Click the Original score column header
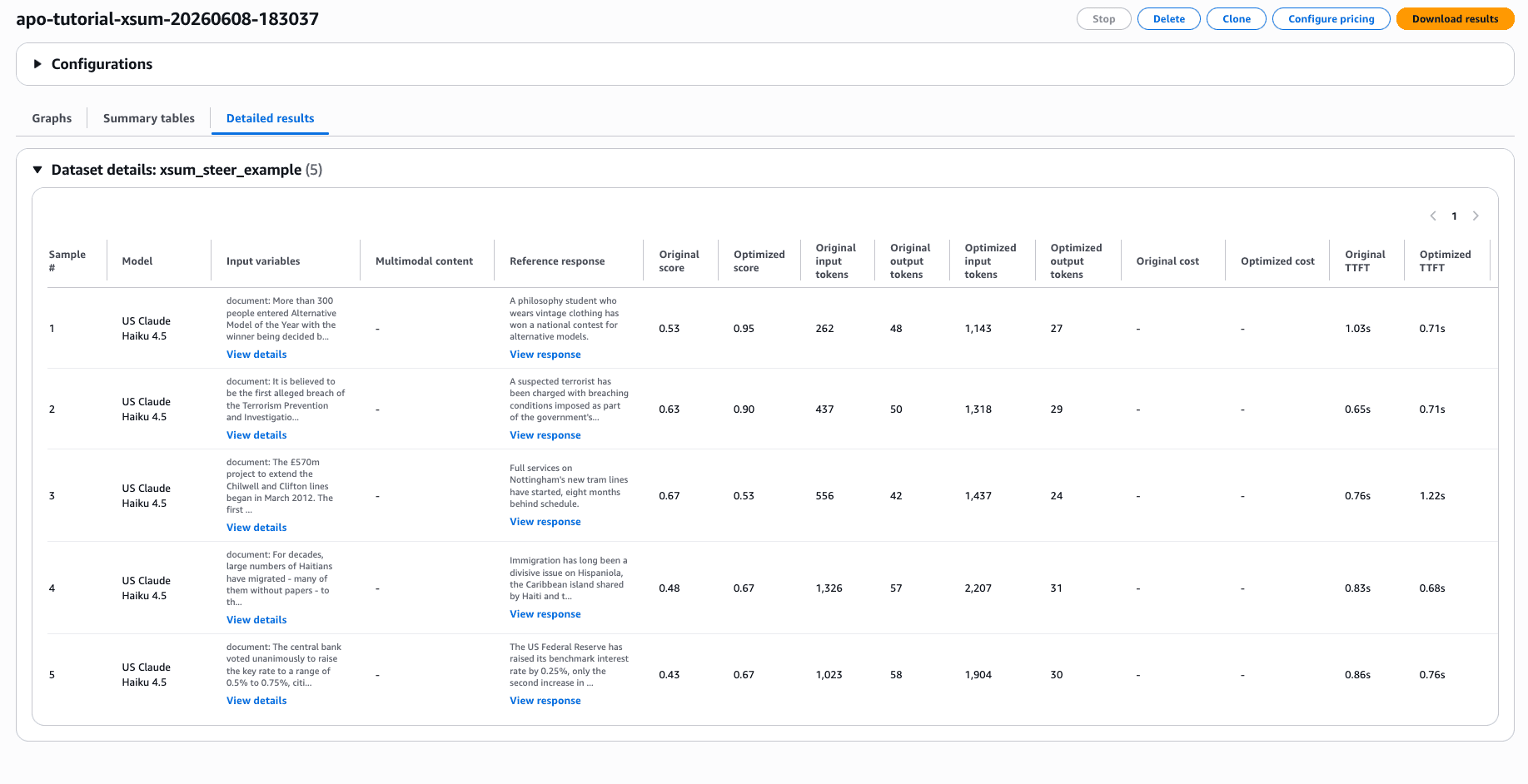This screenshot has height=784, width=1528. coord(679,261)
